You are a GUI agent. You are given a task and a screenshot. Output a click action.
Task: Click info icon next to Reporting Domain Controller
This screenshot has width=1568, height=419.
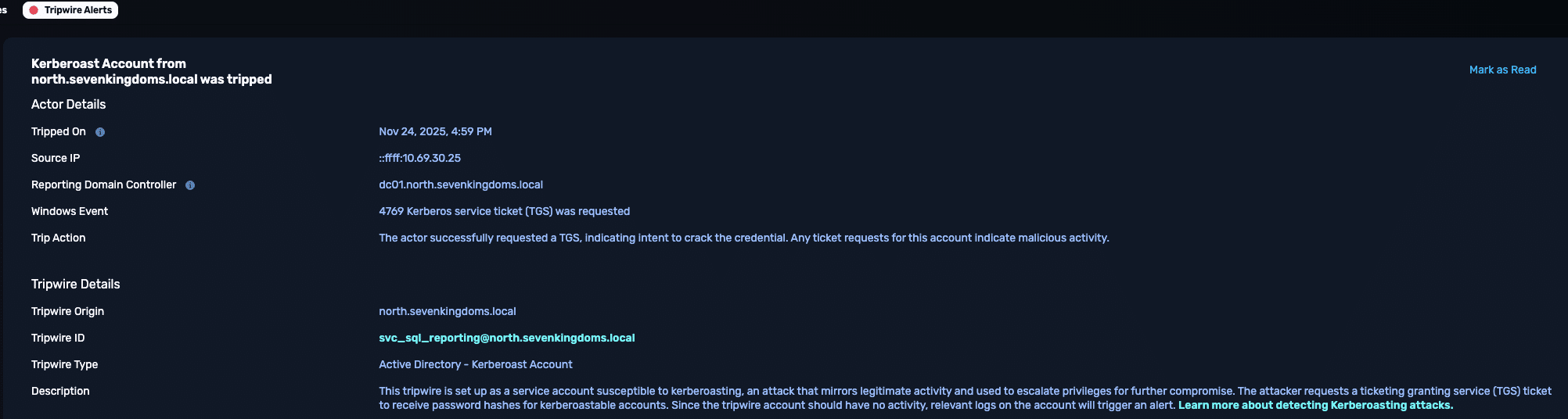[190, 185]
